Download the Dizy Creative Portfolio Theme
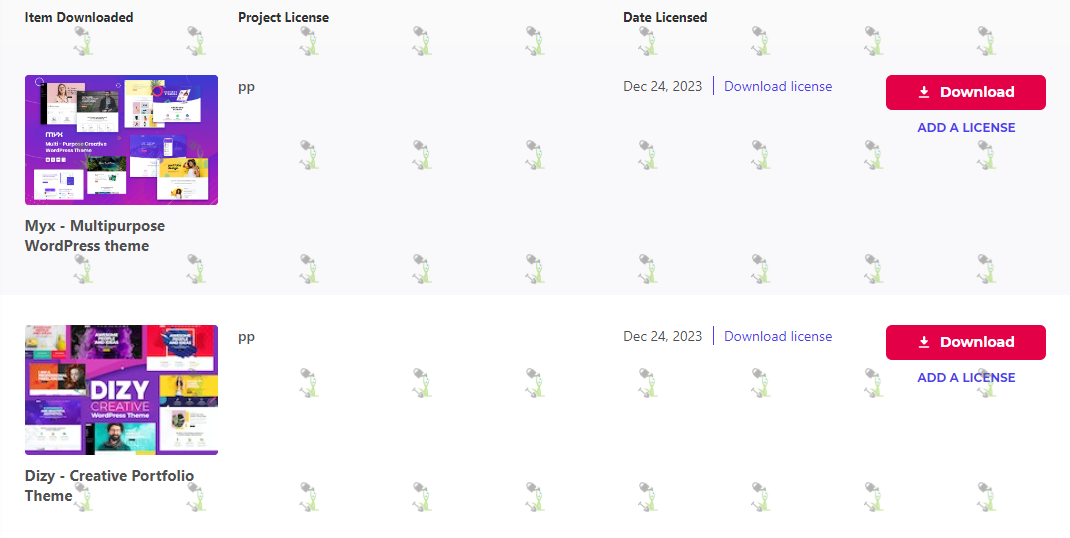The image size is (1070, 538). tap(966, 342)
